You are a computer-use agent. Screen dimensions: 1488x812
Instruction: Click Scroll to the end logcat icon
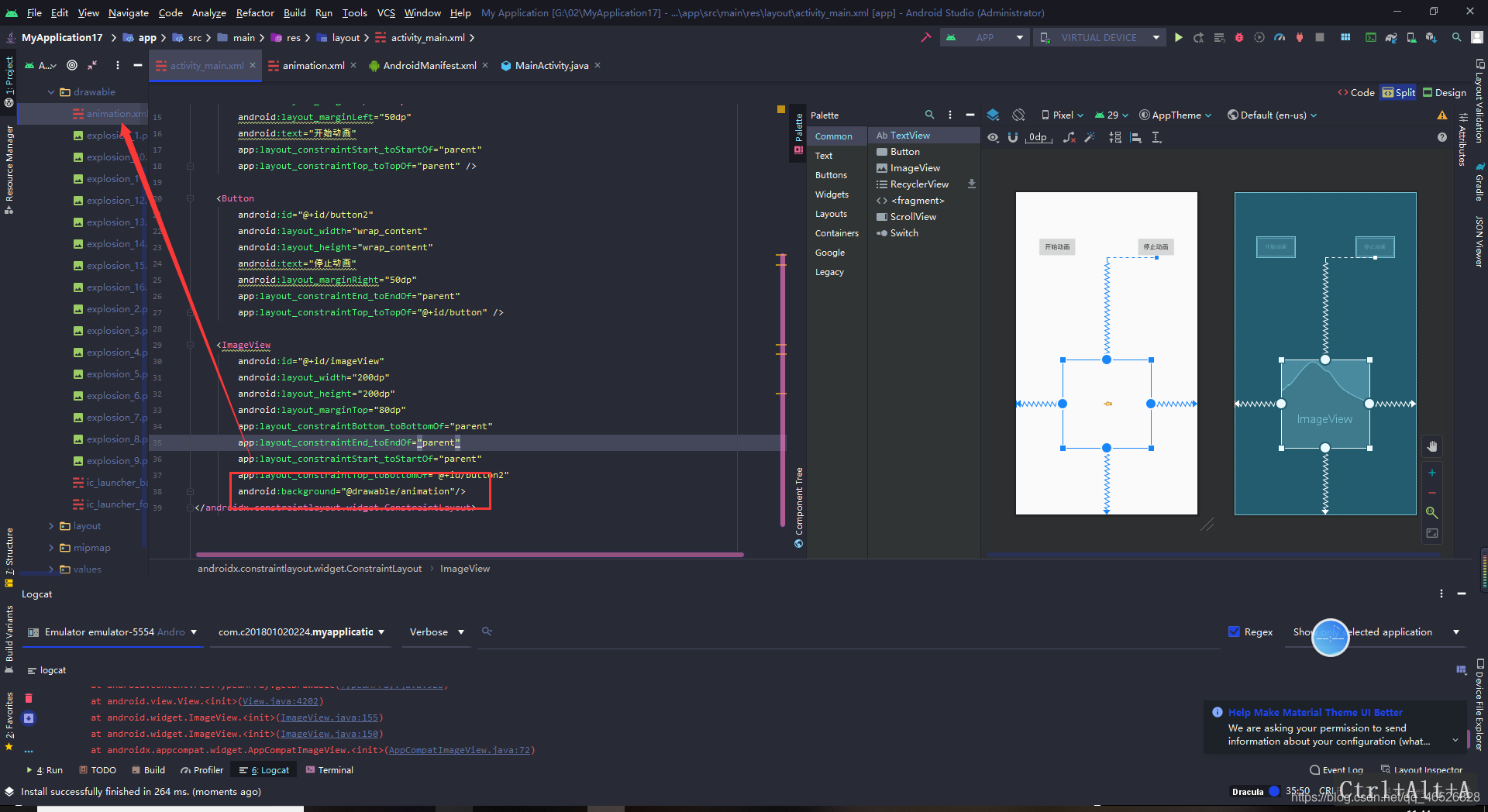29,718
